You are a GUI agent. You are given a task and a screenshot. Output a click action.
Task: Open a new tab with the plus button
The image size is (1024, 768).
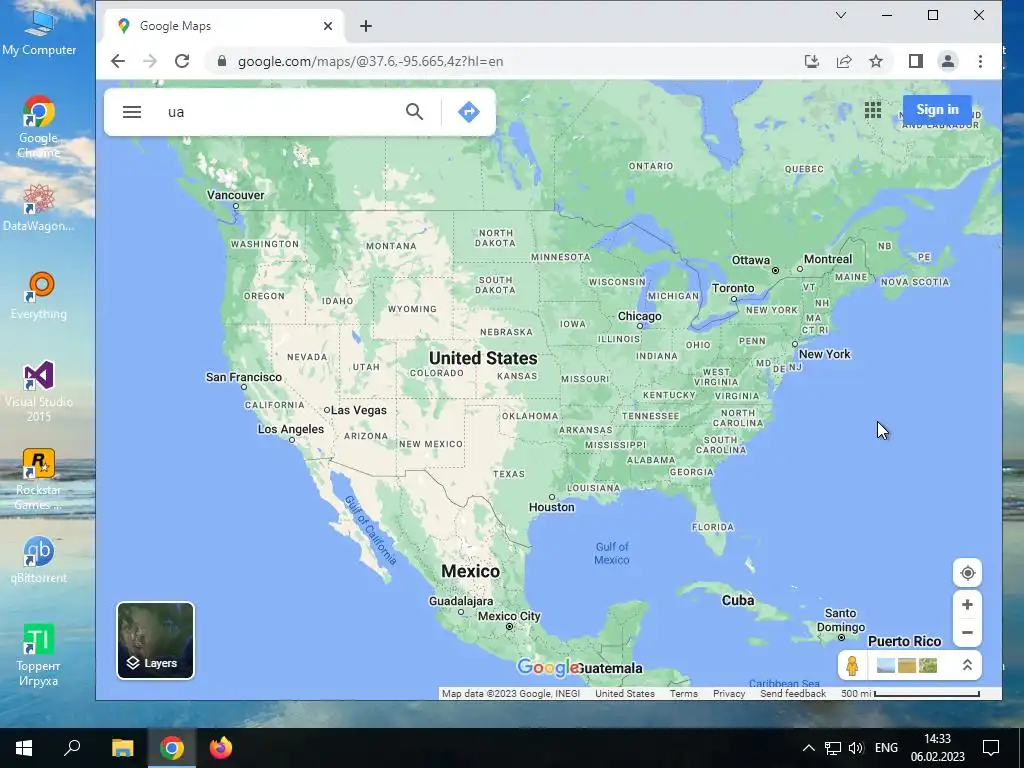pos(366,26)
